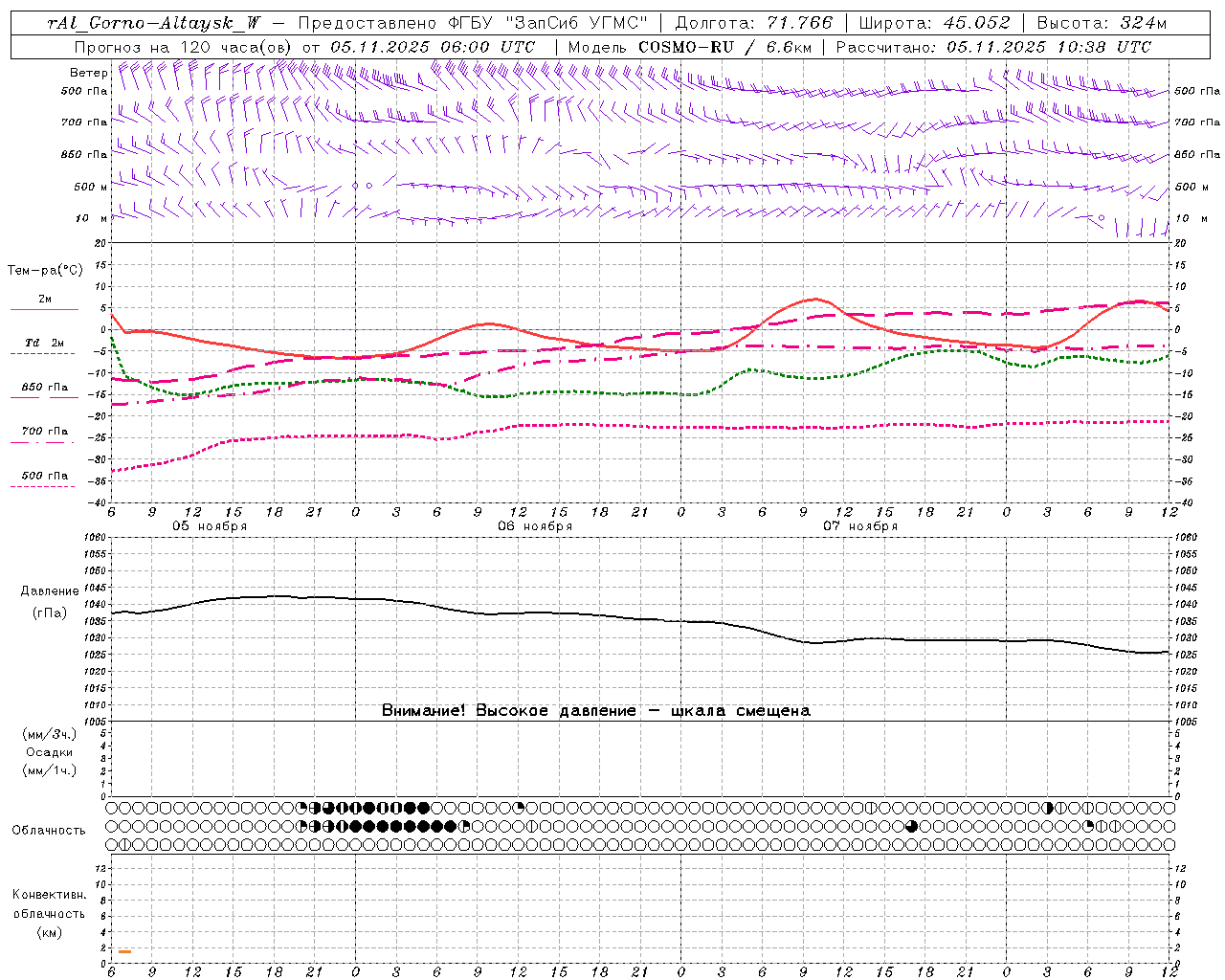The width and height of the screenshot is (1225, 980).
Task: Click the 700 гПа temperature legend entry
Action: point(45,432)
